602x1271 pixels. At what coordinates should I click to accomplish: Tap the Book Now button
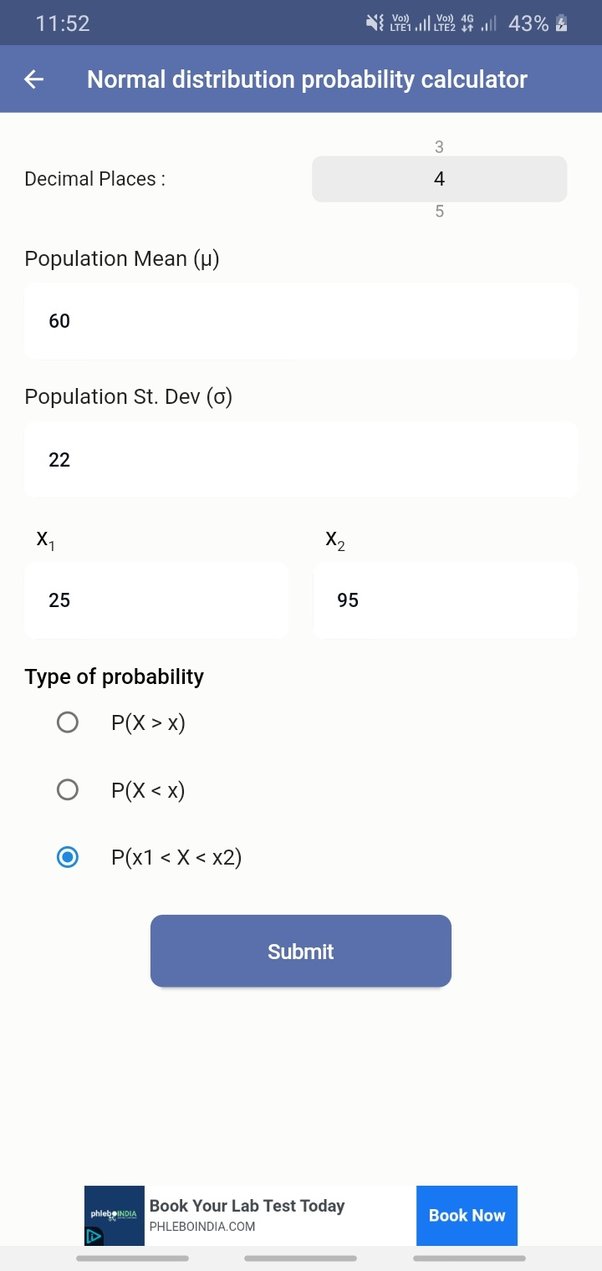466,1215
